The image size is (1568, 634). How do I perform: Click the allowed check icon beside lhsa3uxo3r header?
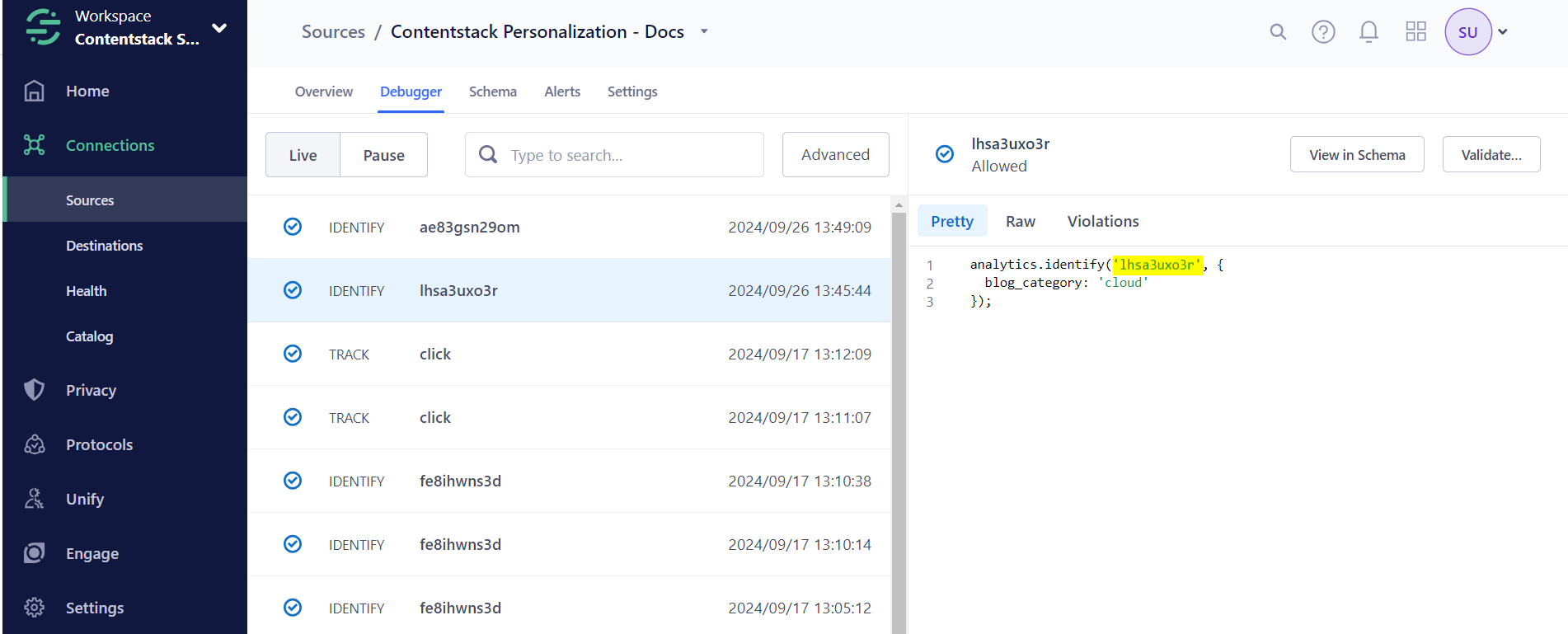(x=945, y=154)
